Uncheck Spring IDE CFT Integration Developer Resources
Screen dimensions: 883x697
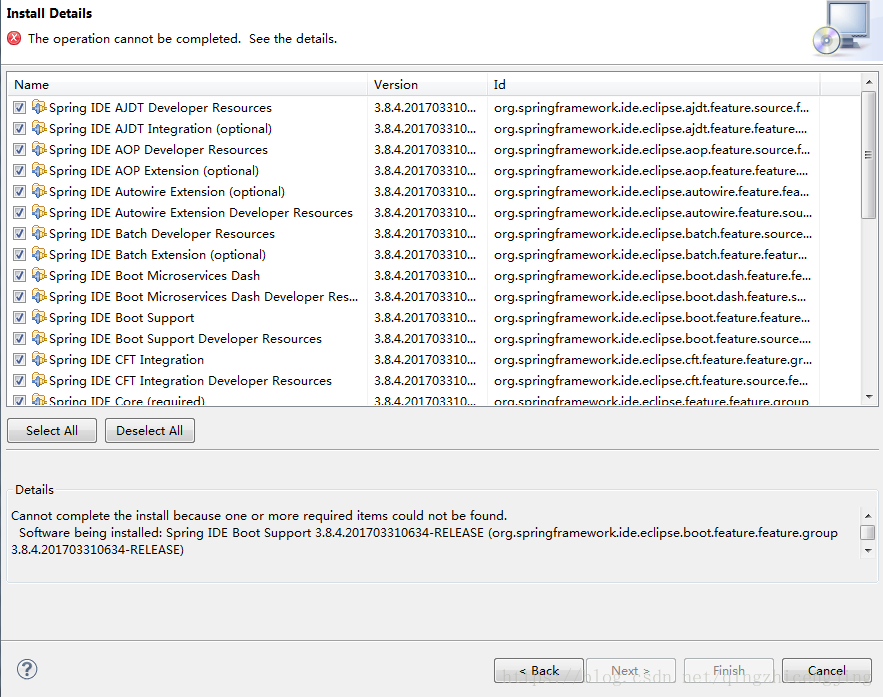[20, 381]
